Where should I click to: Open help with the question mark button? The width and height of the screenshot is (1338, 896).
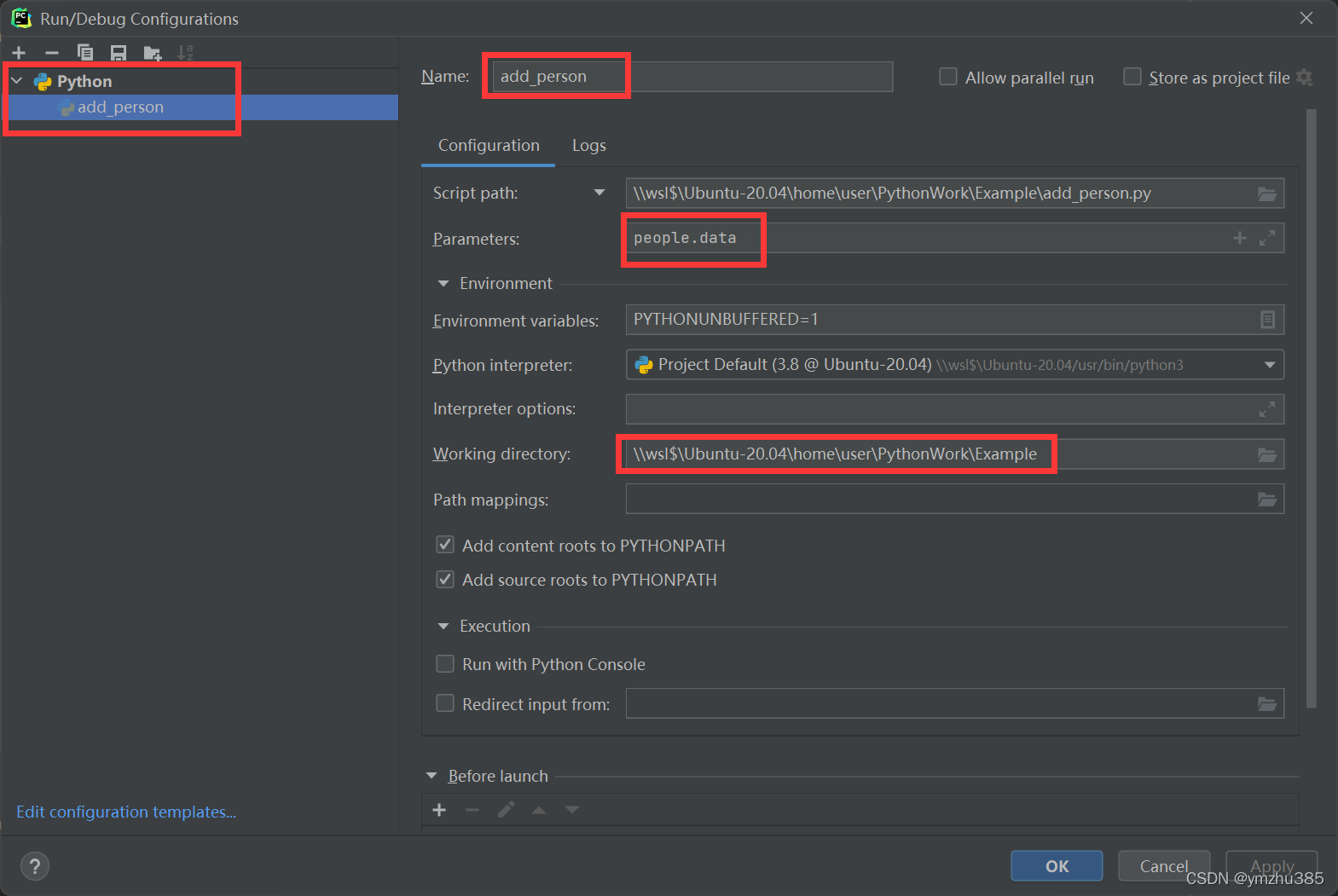[35, 866]
